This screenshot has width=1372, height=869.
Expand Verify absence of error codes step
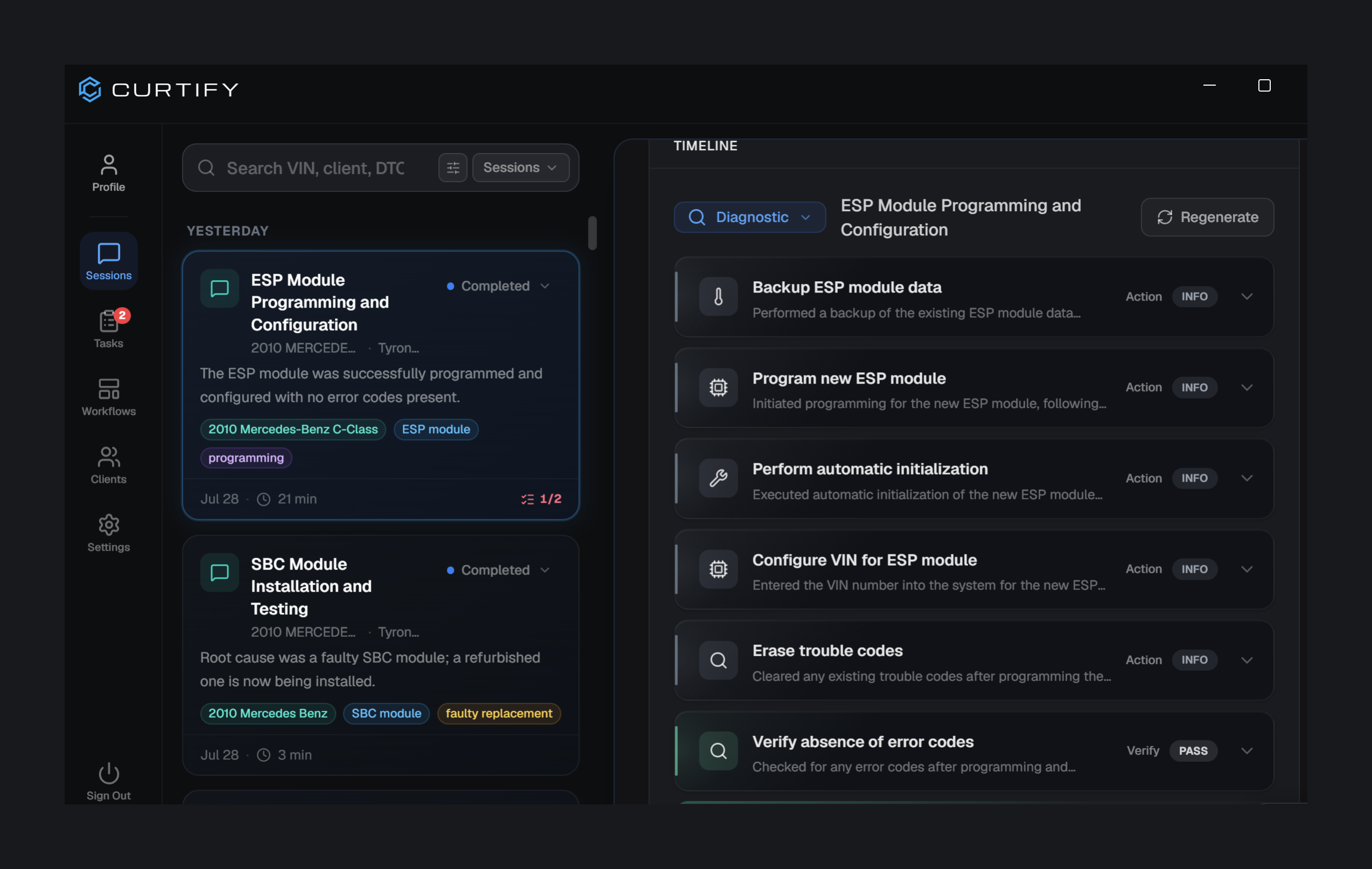pyautogui.click(x=1247, y=750)
